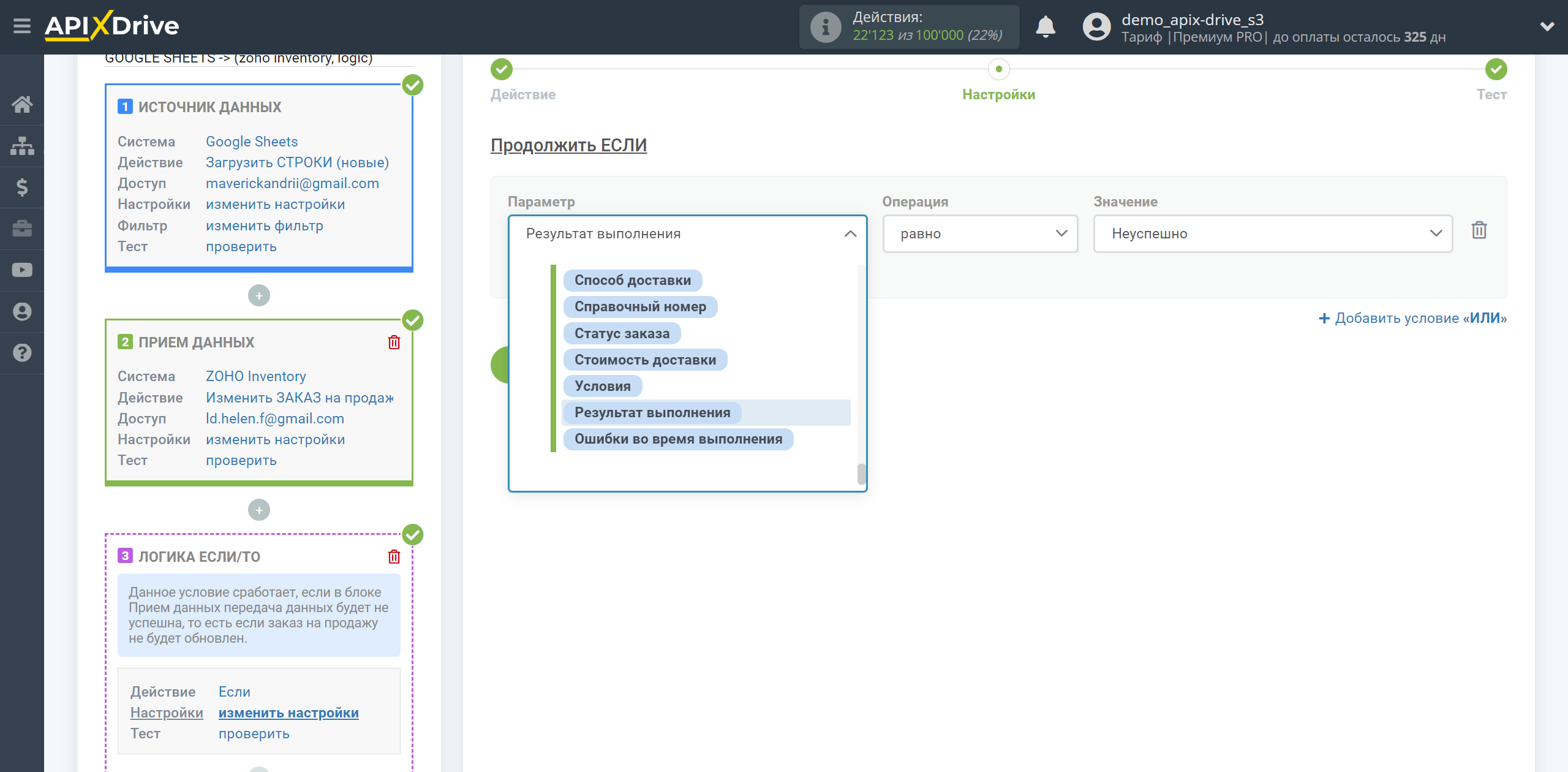Screen dimensions: 1568x772
Task: Open the connections sitemap icon
Action: [22, 146]
